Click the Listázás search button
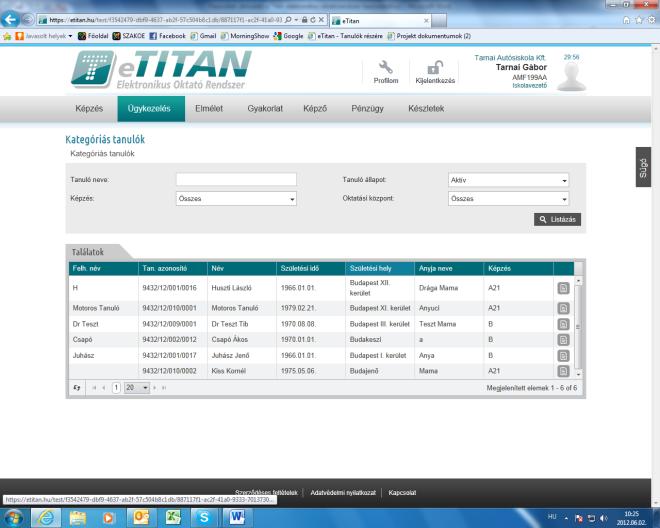Viewport: 660px width, 528px height. pos(557,219)
